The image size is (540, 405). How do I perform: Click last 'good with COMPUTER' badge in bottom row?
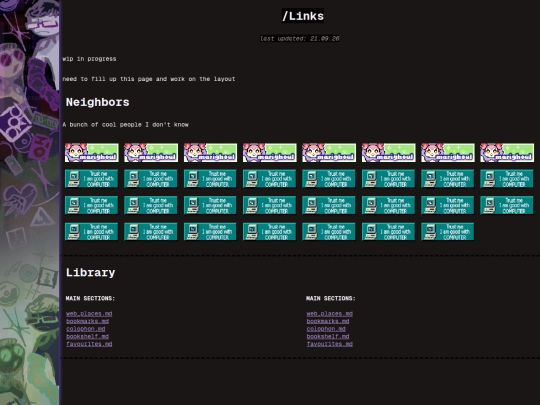(x=448, y=231)
